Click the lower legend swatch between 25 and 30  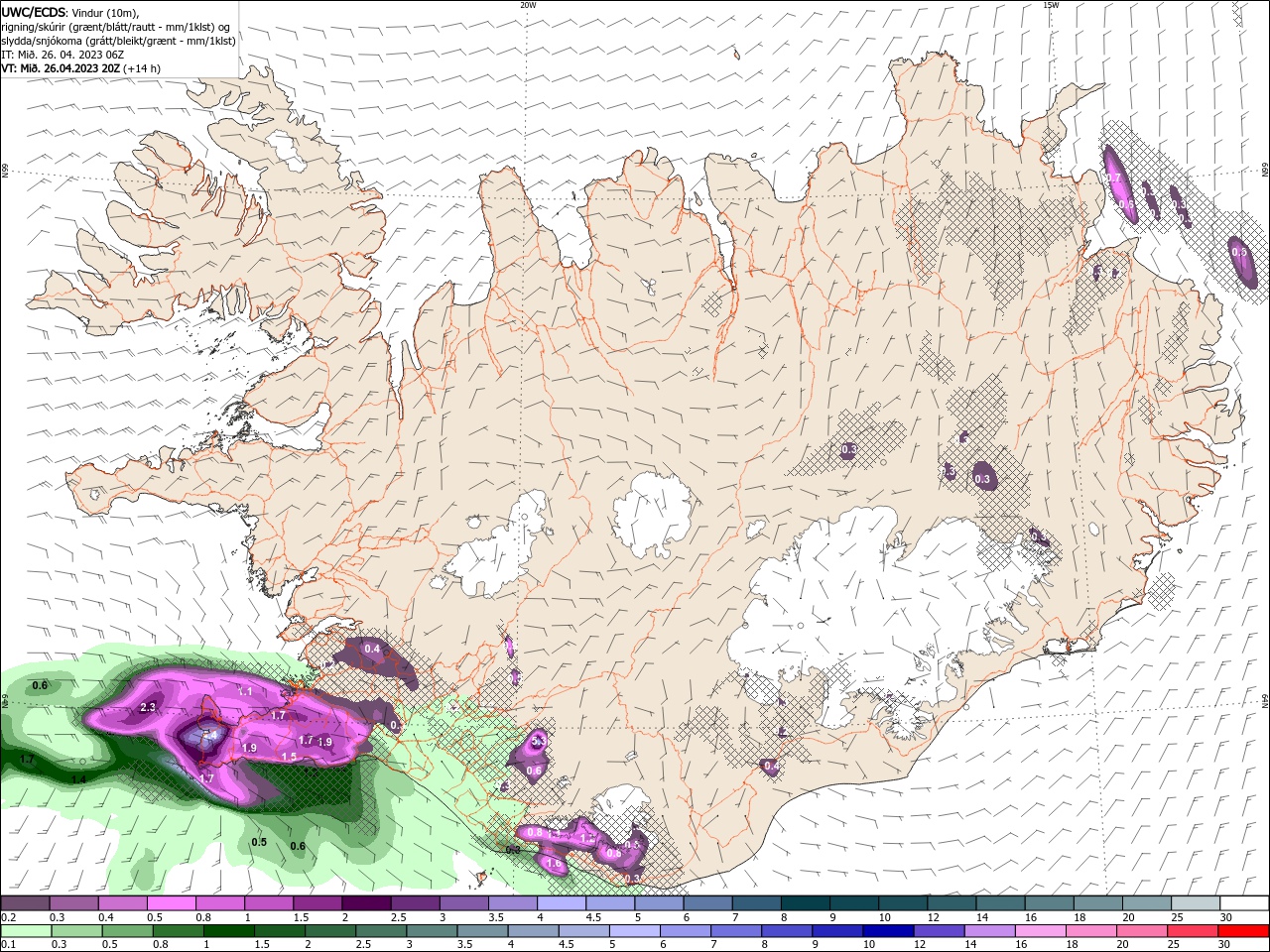click(x=1193, y=931)
